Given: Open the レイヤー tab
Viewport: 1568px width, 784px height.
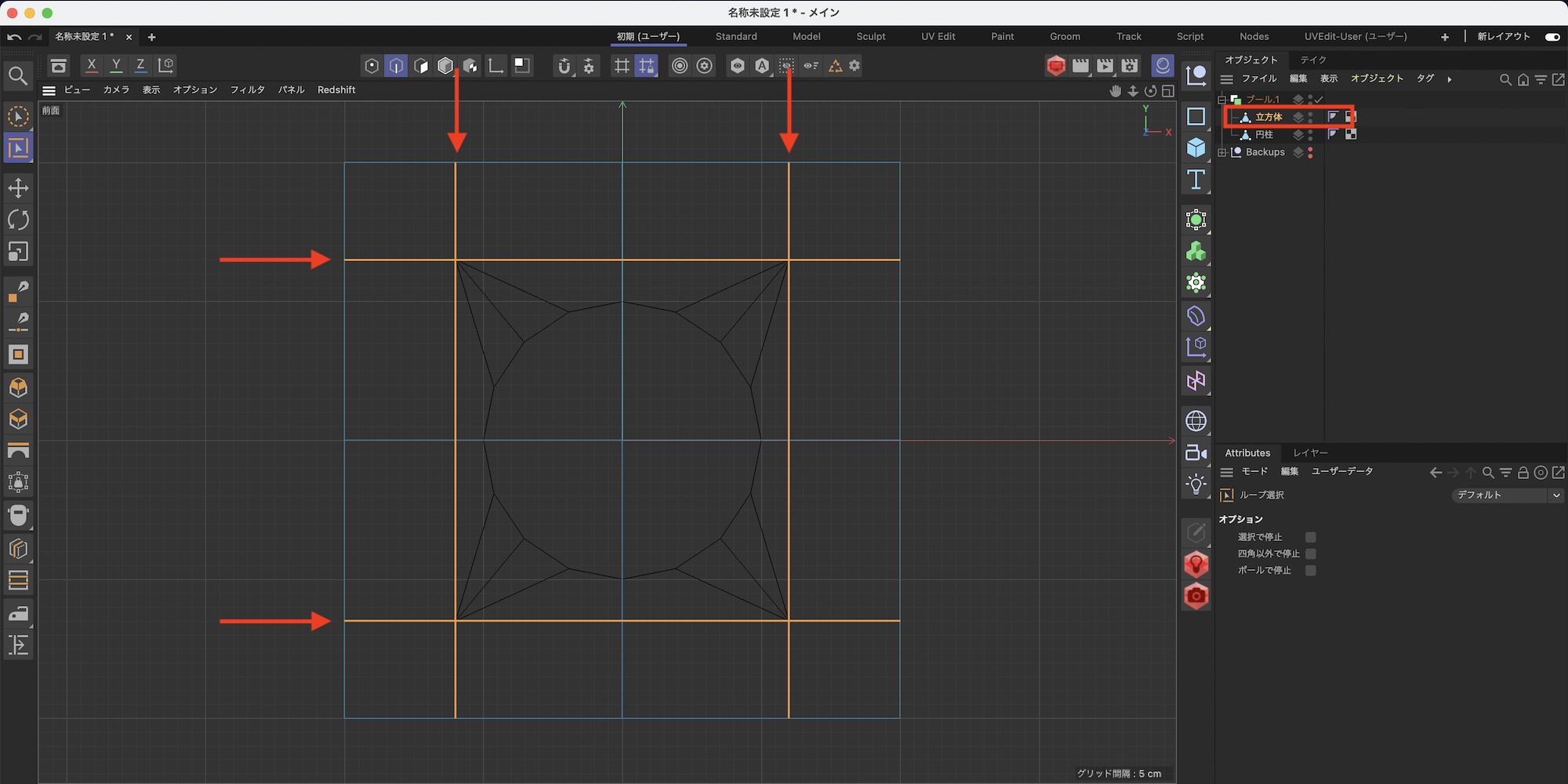Looking at the screenshot, I should 1310,453.
